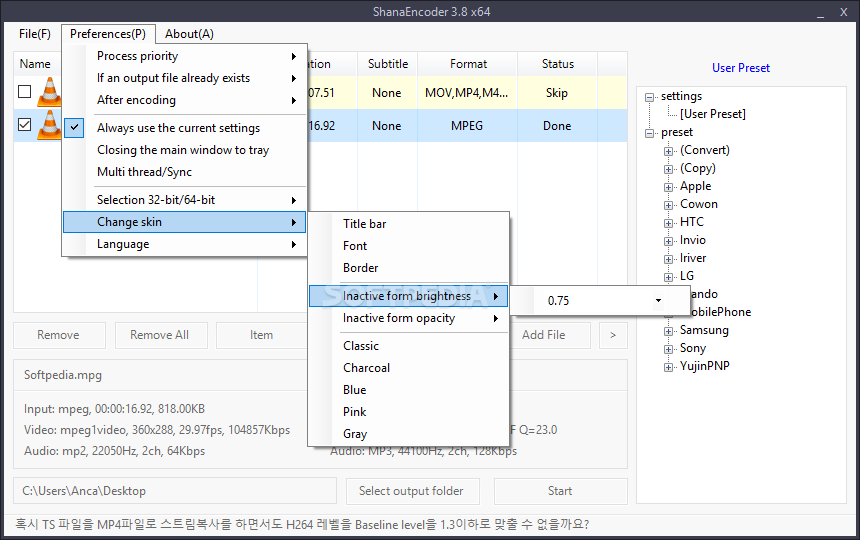Viewport: 860px width, 540px height.
Task: Click the VLC cone icon of the first file
Action: point(49,92)
